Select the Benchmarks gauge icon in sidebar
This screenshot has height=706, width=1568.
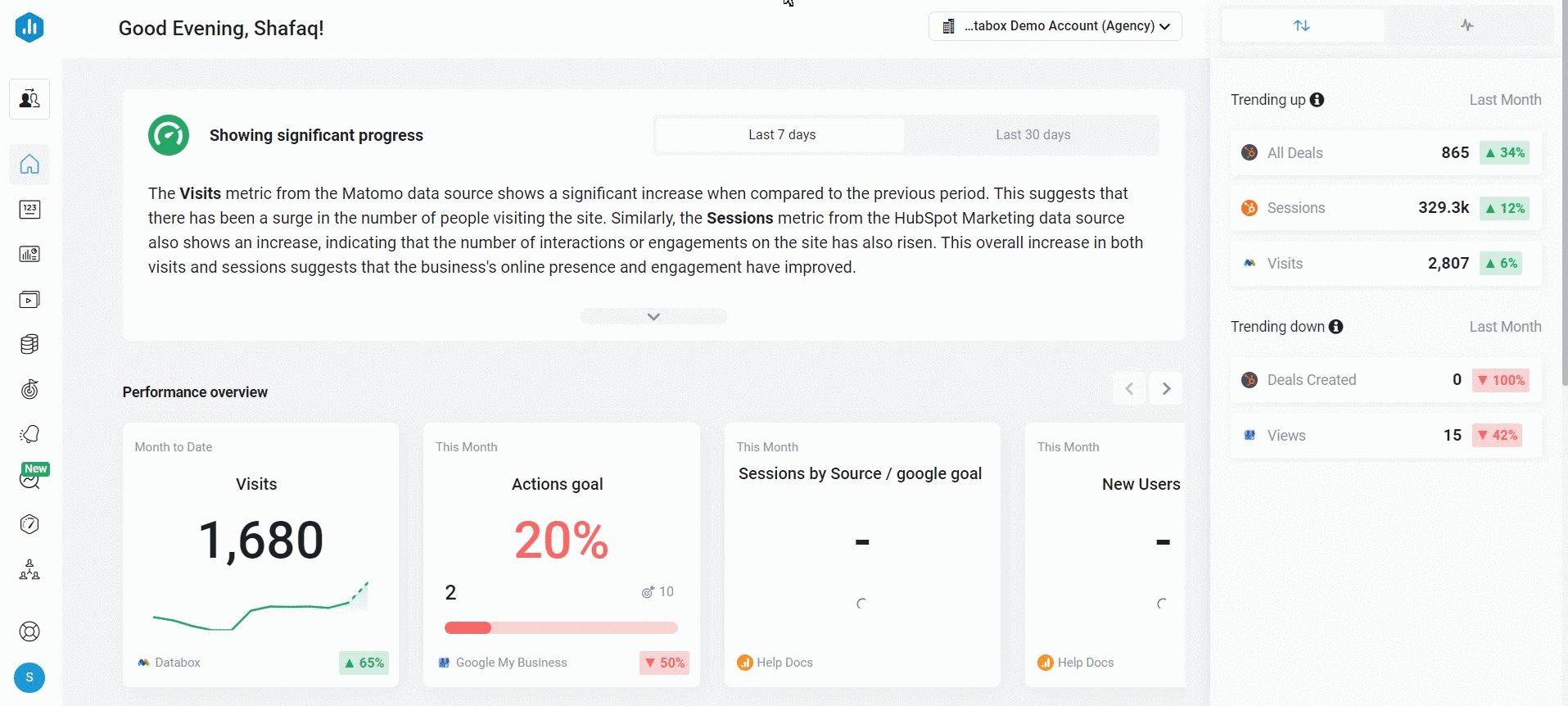pos(29,524)
